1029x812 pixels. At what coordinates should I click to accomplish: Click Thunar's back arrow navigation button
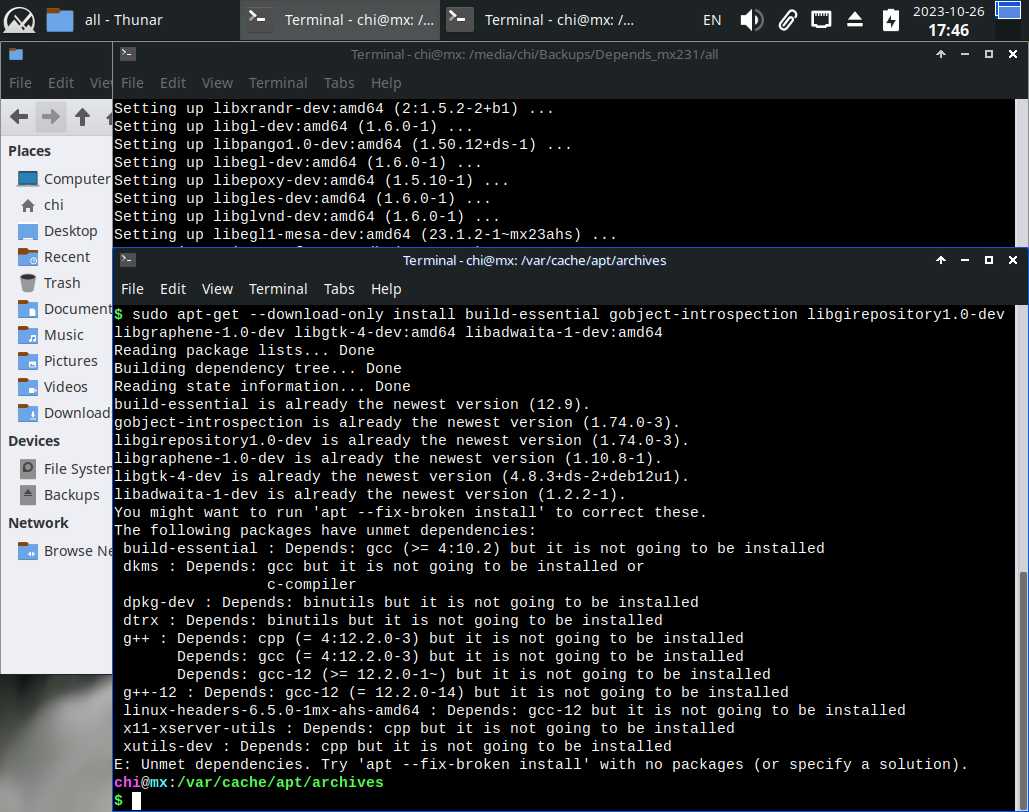tap(19, 118)
